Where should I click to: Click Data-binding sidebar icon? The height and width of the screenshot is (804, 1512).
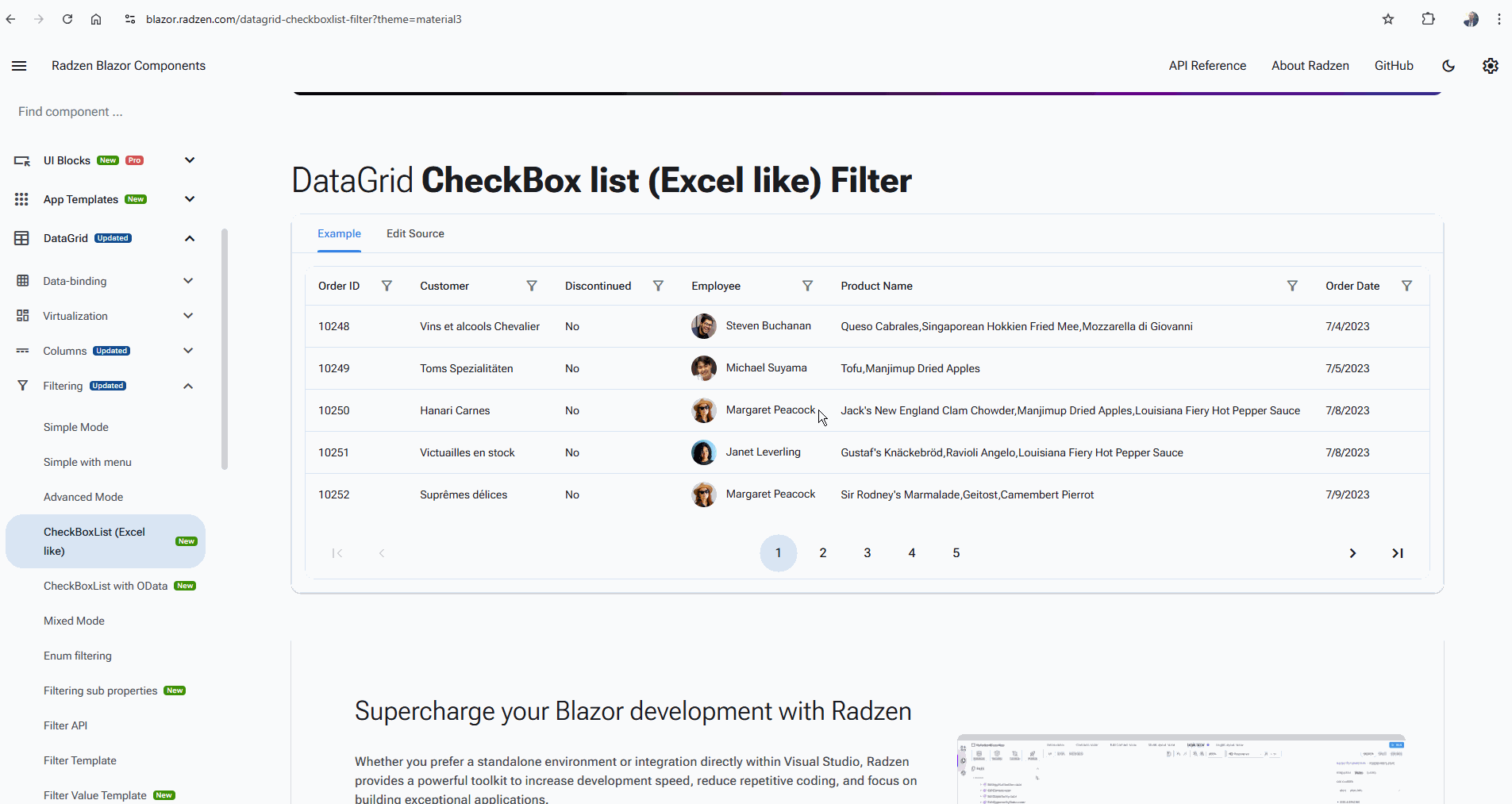click(x=23, y=281)
